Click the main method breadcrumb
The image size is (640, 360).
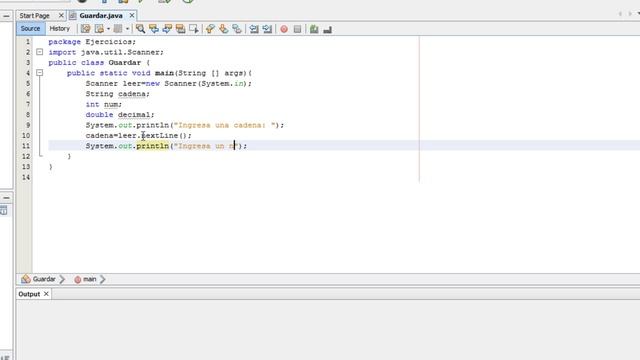coord(85,279)
